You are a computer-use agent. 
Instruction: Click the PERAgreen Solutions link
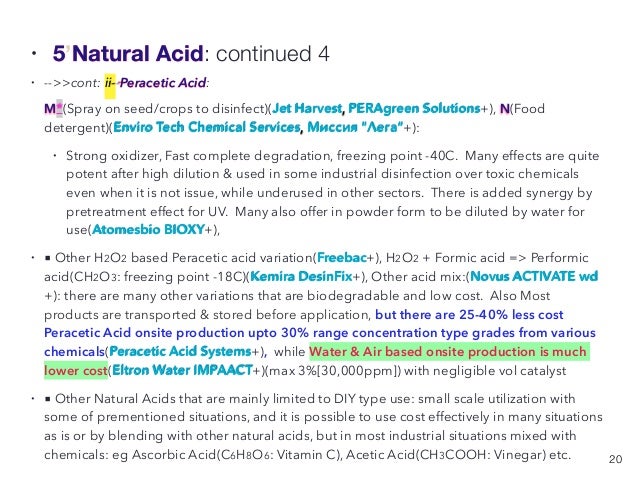coord(414,109)
